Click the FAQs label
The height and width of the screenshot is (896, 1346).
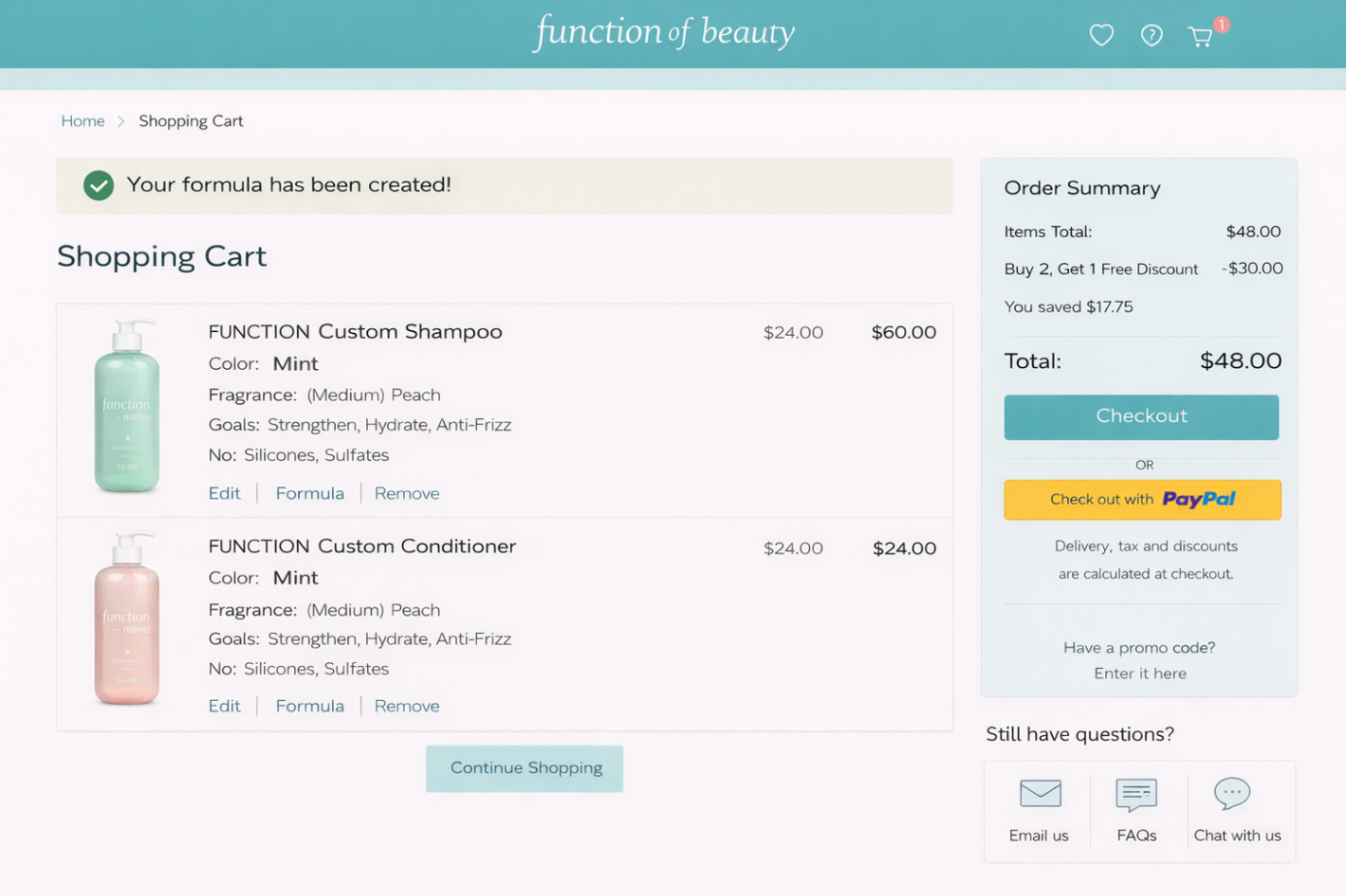(1136, 836)
